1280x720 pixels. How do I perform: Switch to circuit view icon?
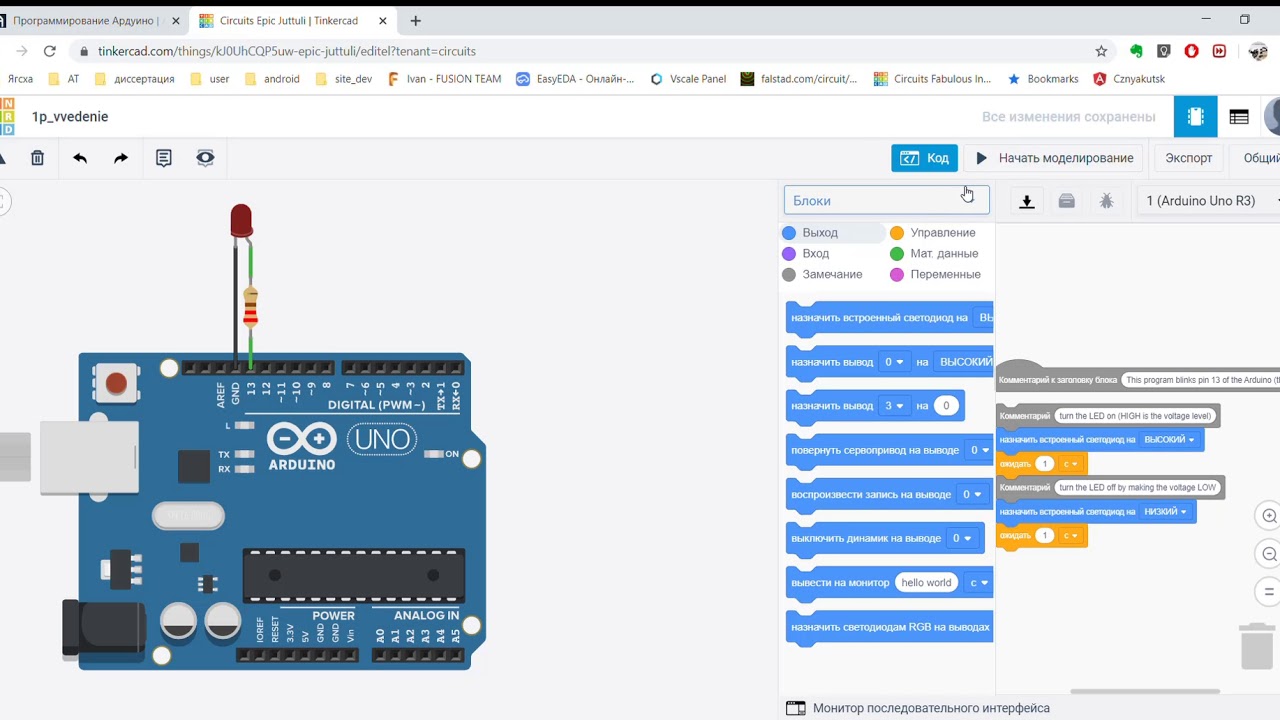pyautogui.click(x=1195, y=117)
